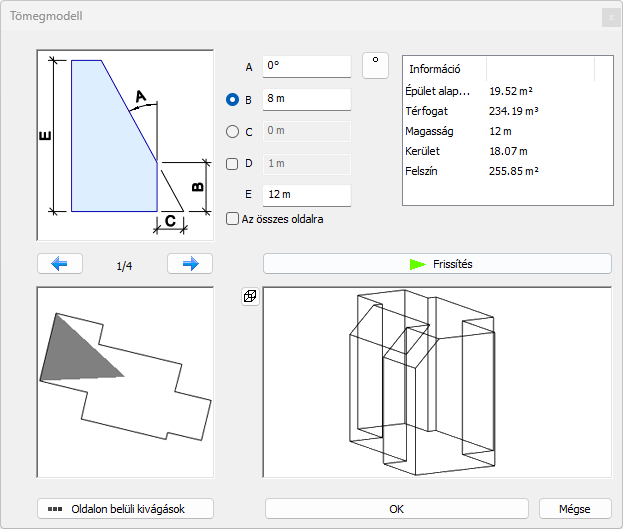Click the Információ column header
Screen dimensions: 623x529
pyautogui.click(x=444, y=69)
